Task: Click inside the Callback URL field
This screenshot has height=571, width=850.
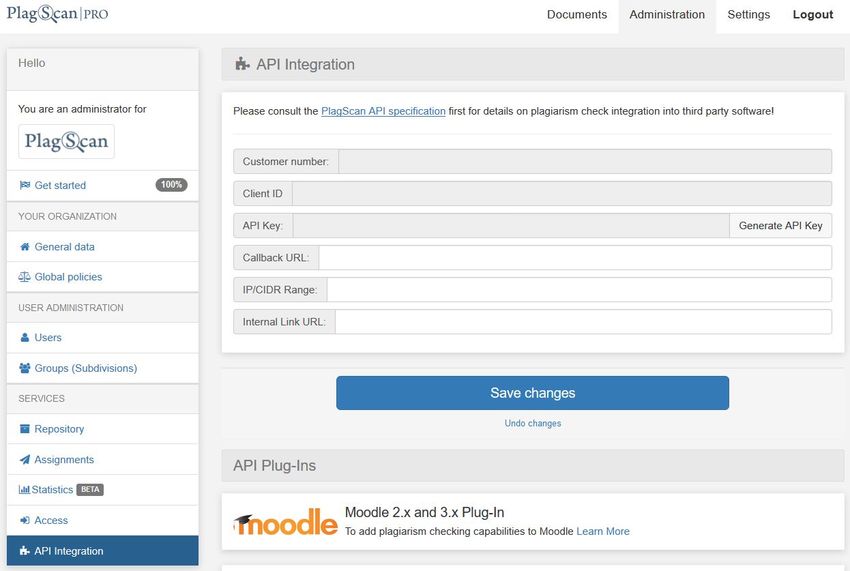Action: 575,258
